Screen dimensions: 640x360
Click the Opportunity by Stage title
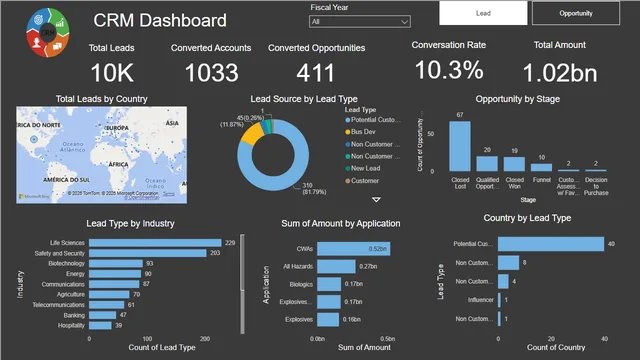518,99
